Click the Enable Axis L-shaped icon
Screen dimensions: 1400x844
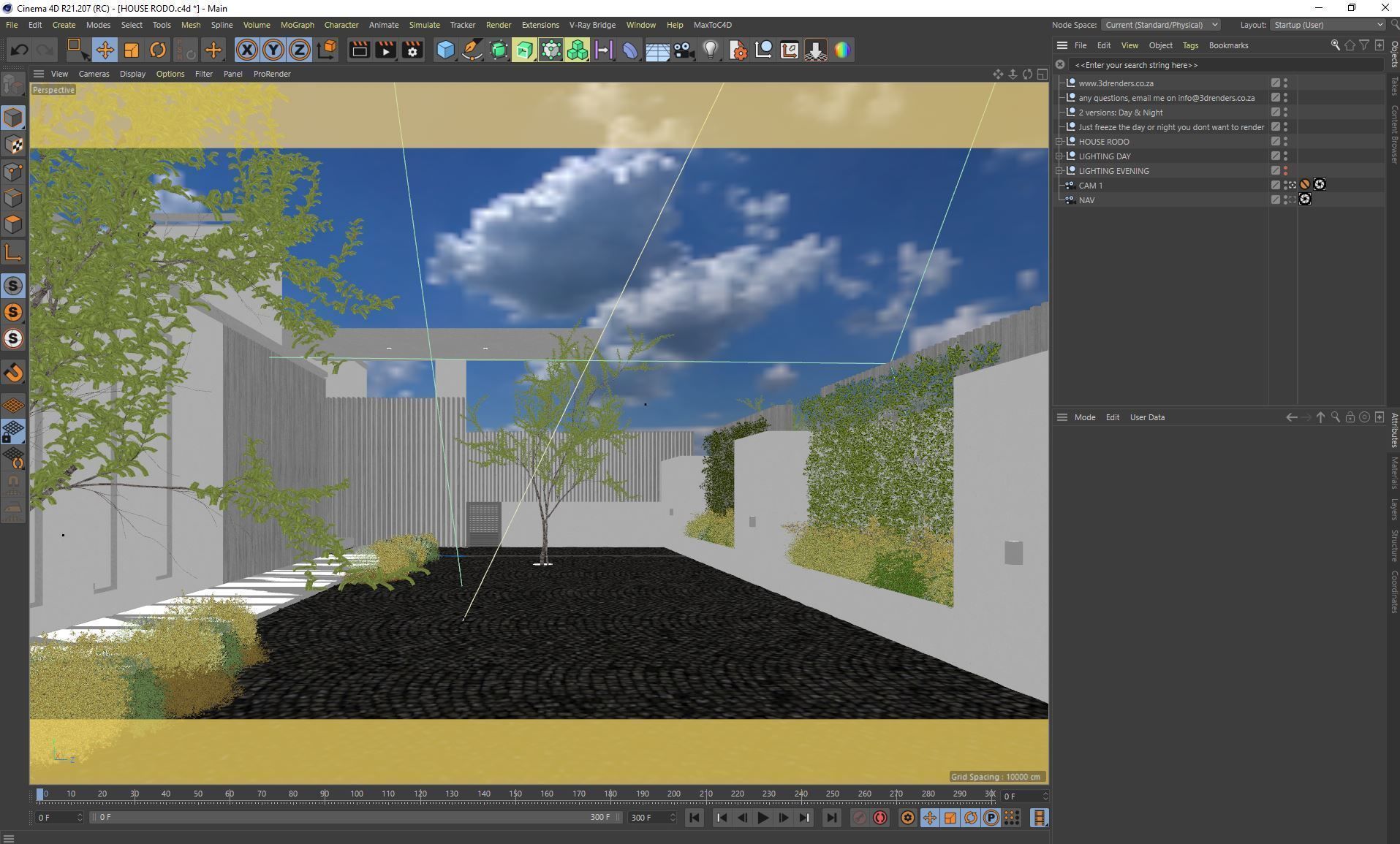pos(13,254)
